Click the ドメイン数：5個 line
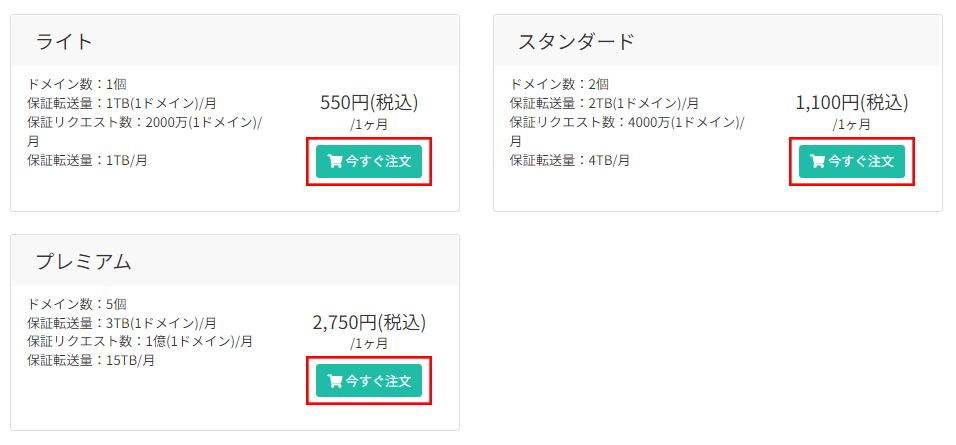Image resolution: width=956 pixels, height=445 pixels. pos(77,304)
